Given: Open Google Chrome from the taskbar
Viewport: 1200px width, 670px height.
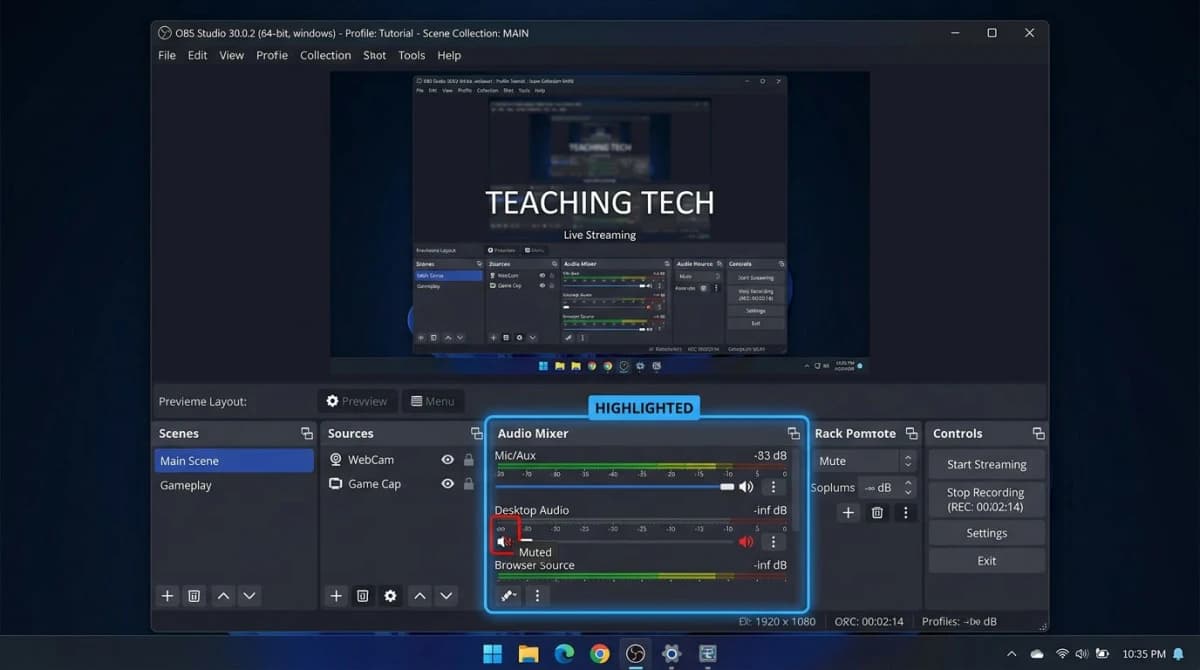Looking at the screenshot, I should 599,654.
